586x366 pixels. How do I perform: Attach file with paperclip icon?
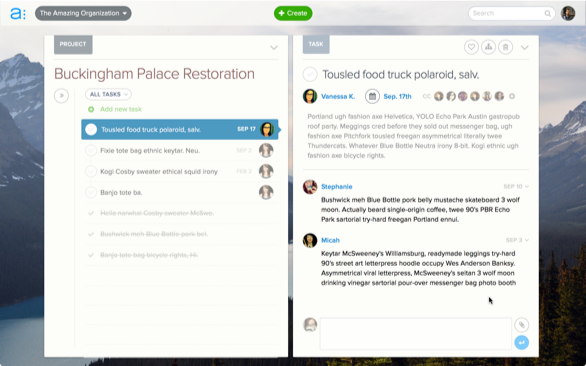tap(521, 325)
